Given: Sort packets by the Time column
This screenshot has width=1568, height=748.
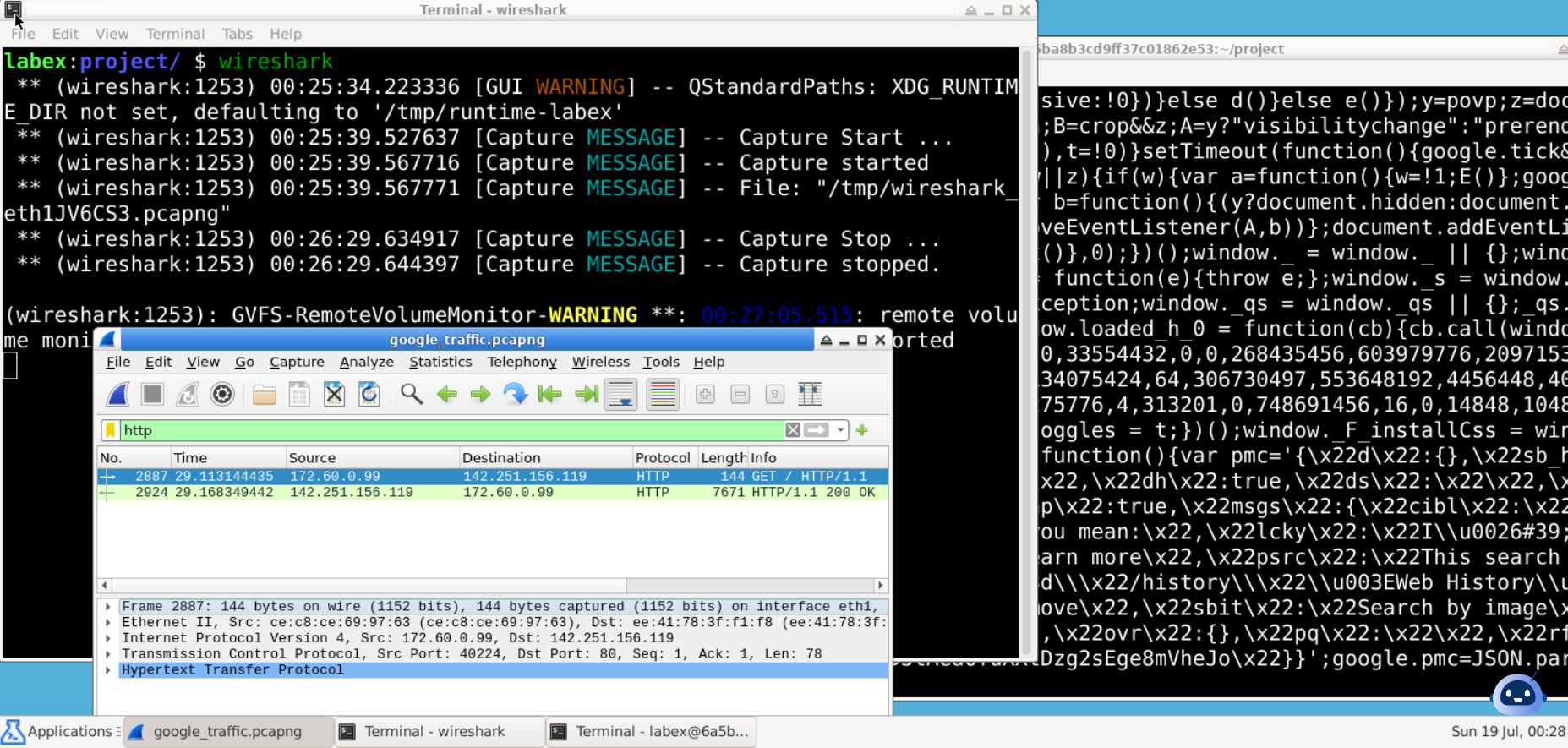Looking at the screenshot, I should point(228,457).
